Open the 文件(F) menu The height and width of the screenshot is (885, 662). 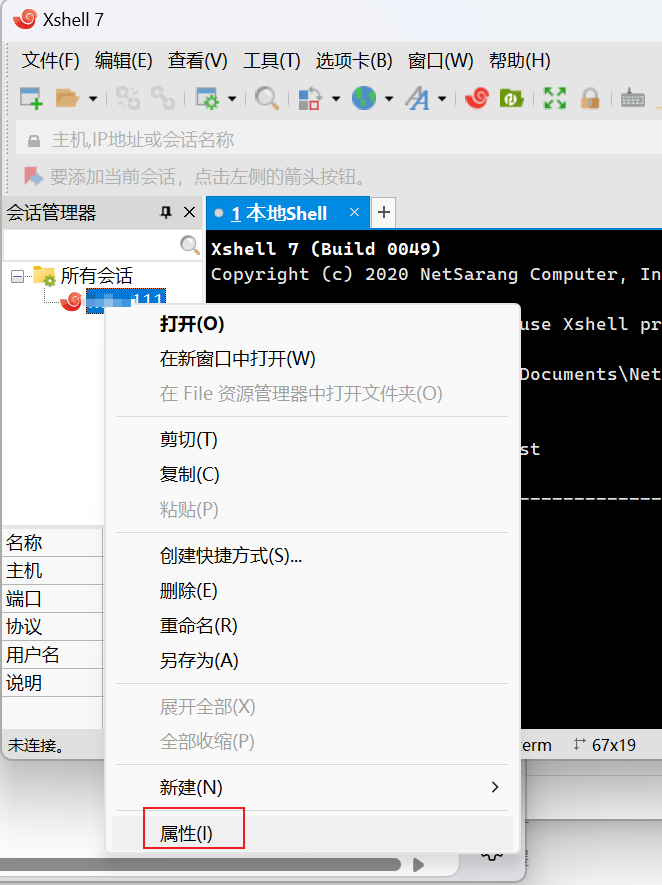coord(50,60)
